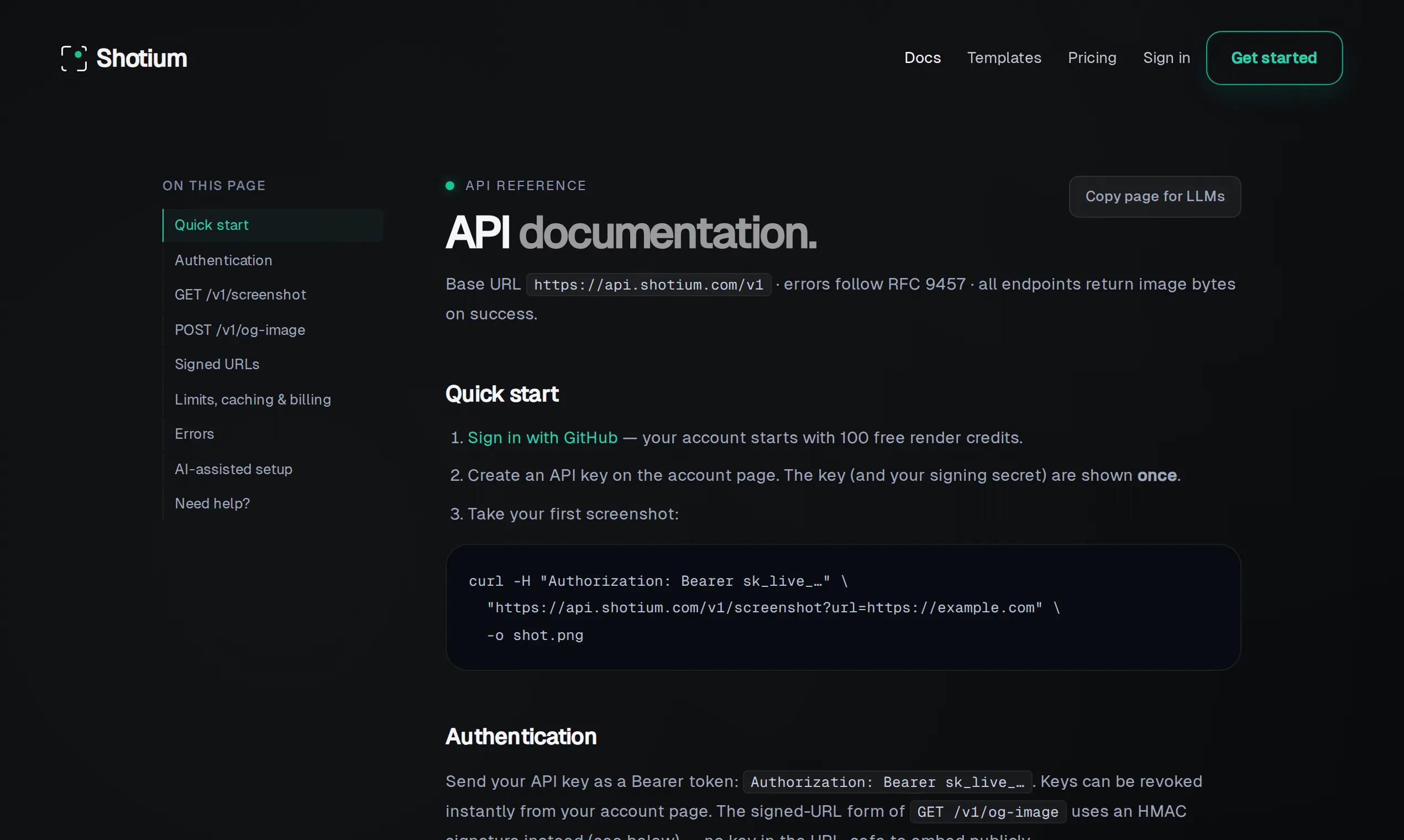
Task: Click the "-o shot.png" code line
Action: click(x=535, y=635)
